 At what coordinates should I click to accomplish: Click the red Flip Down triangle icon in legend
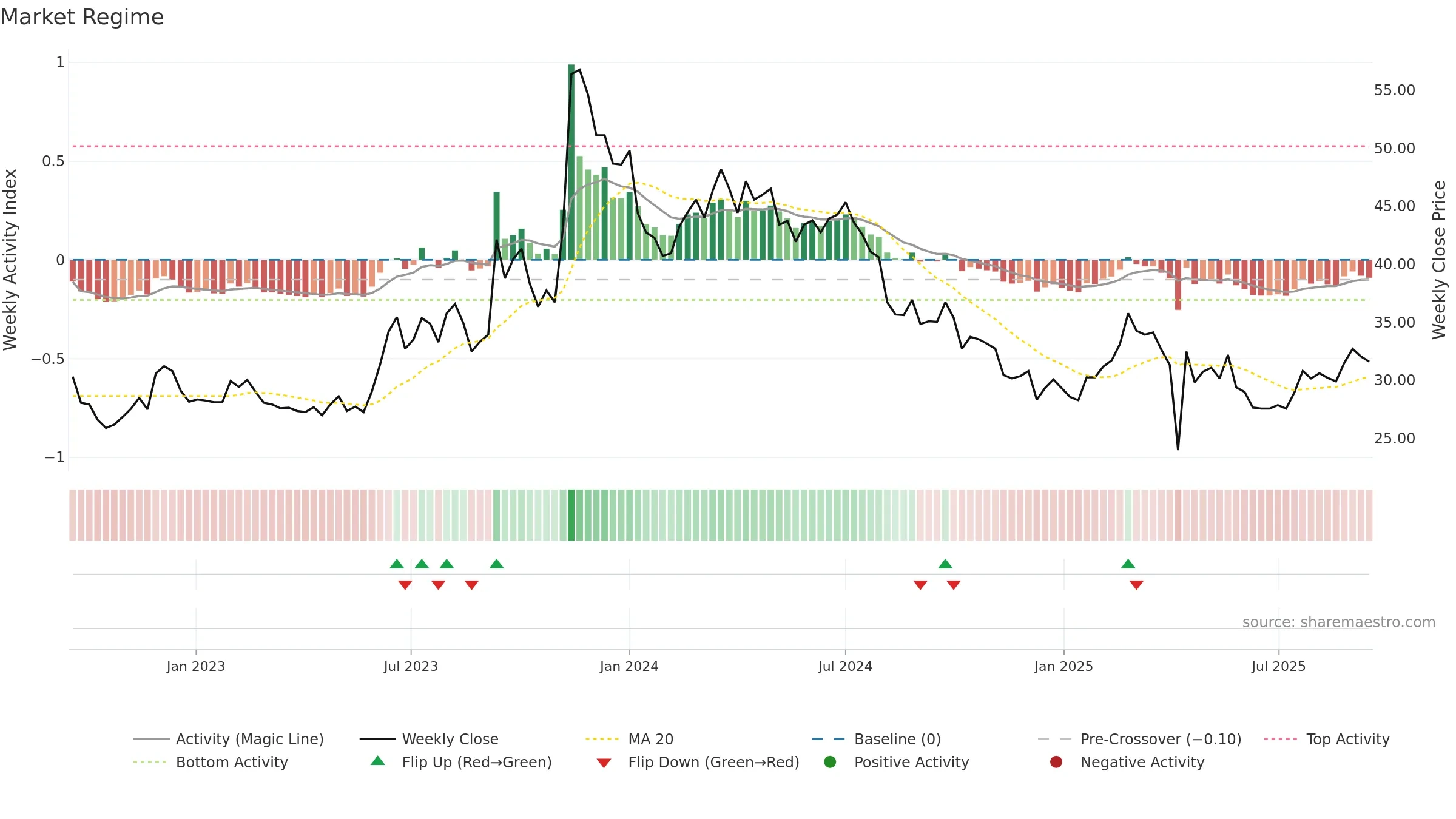click(x=604, y=763)
